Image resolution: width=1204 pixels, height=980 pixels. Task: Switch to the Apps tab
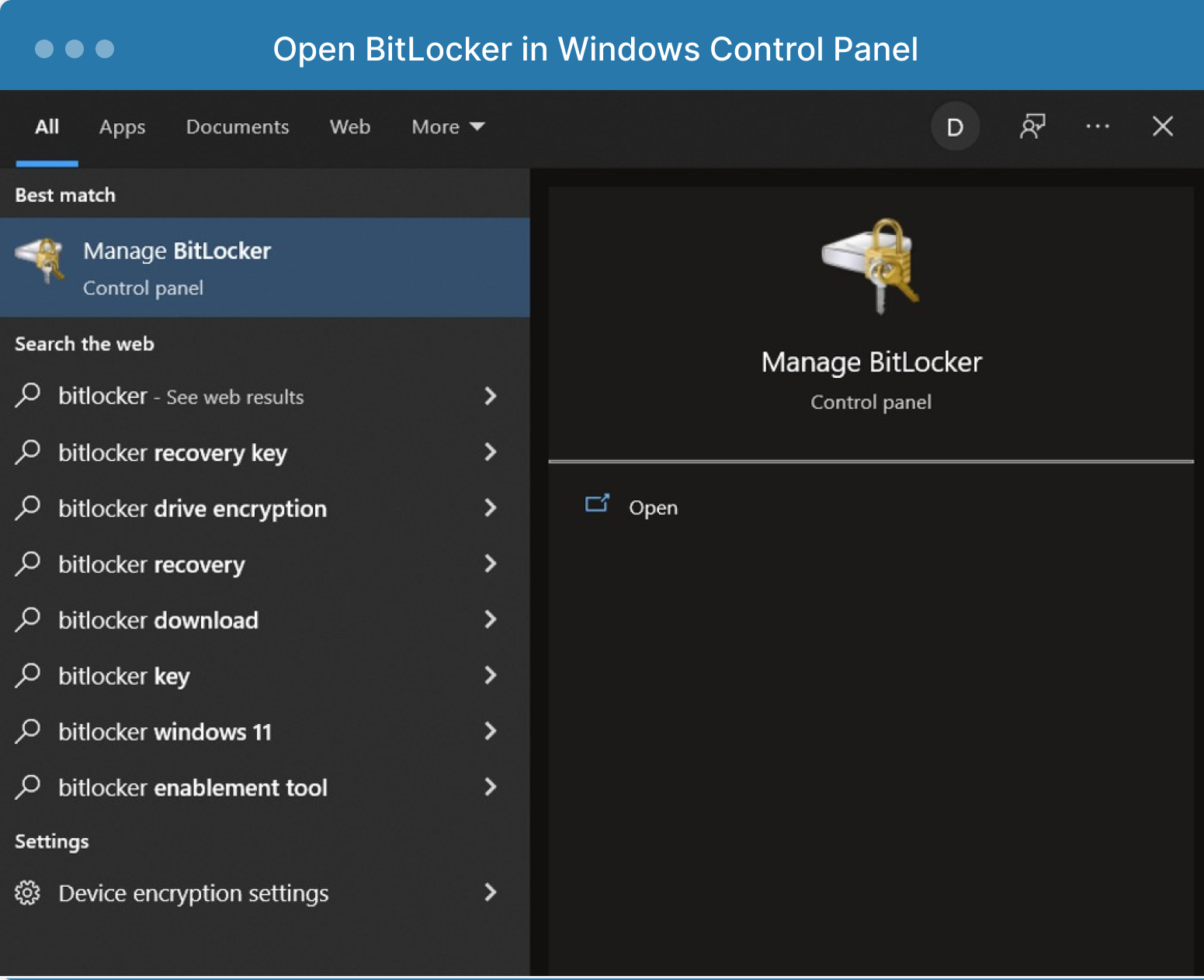123,127
